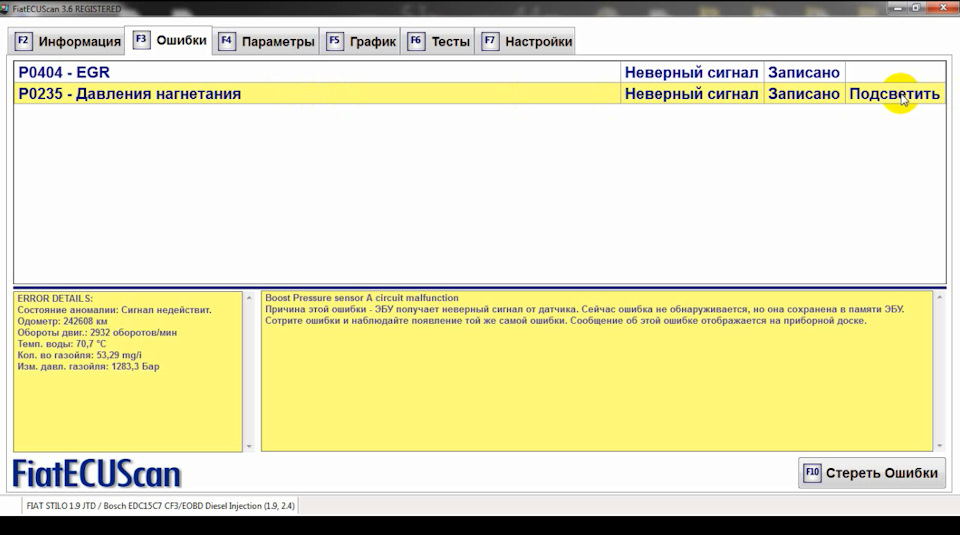The image size is (960, 535).
Task: Click Неверный сигнал in the P0235 row
Action: (x=691, y=94)
